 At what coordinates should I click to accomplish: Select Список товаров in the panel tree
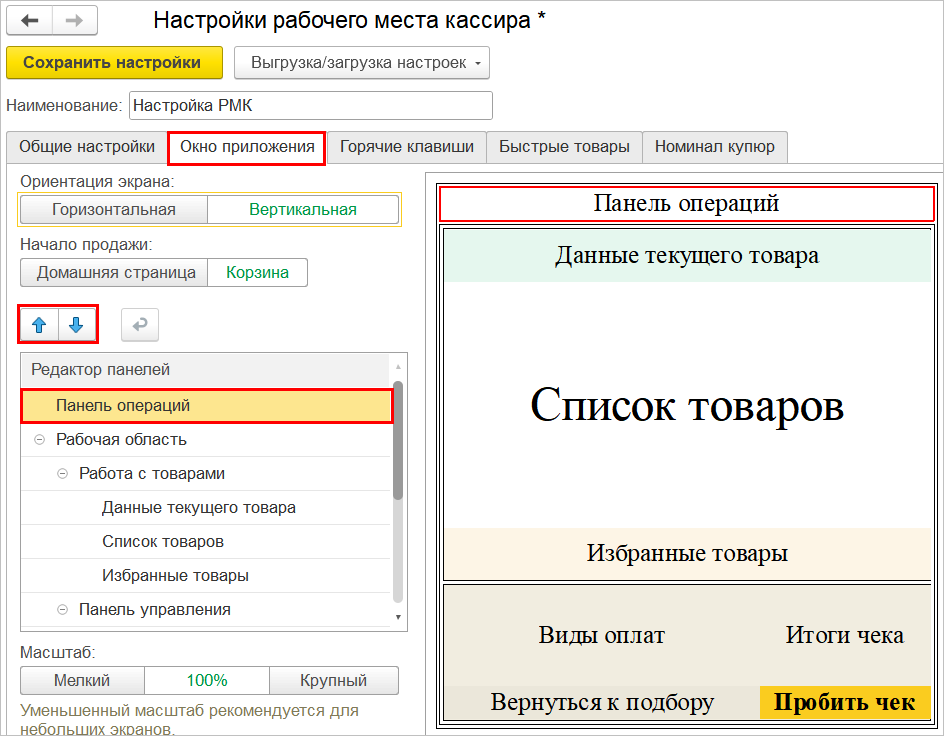coord(162,542)
